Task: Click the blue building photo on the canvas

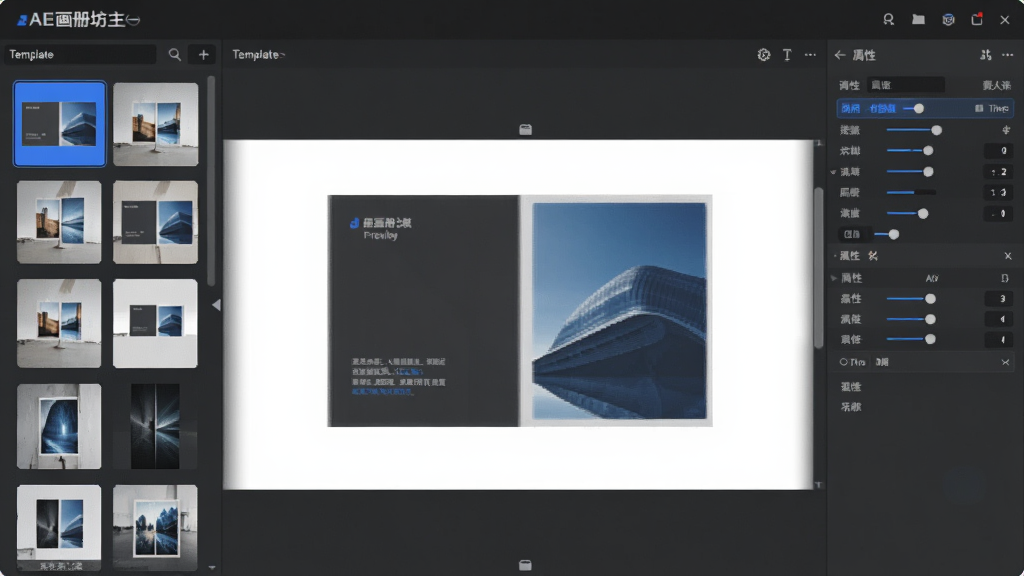Action: [x=619, y=311]
